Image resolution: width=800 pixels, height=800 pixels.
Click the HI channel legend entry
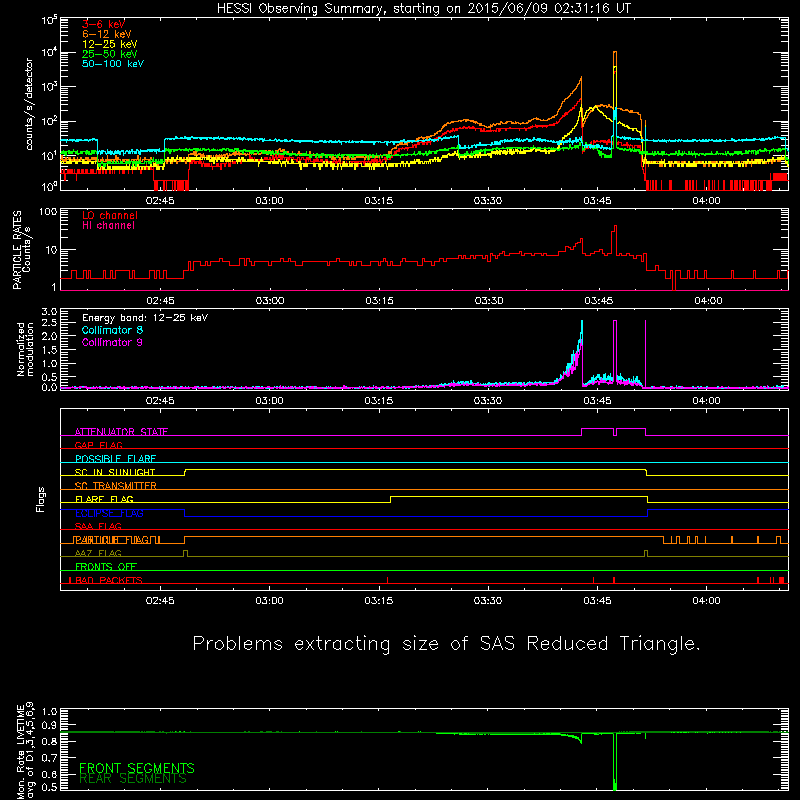[x=109, y=226]
